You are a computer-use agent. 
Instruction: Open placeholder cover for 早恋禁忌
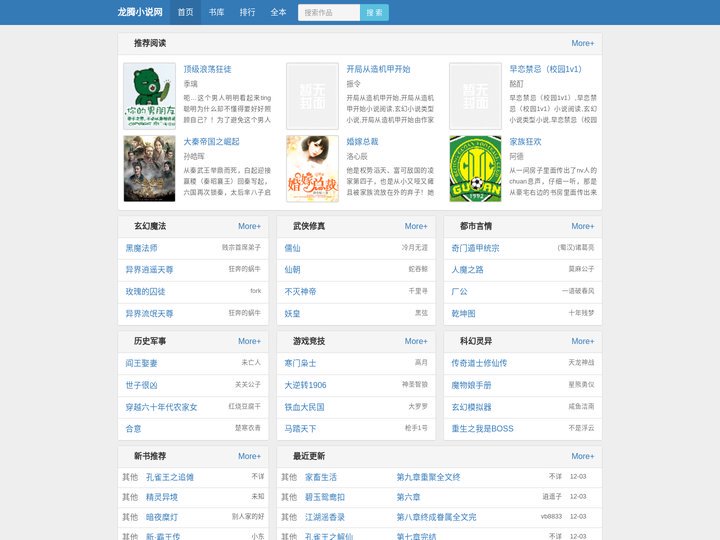click(x=475, y=96)
